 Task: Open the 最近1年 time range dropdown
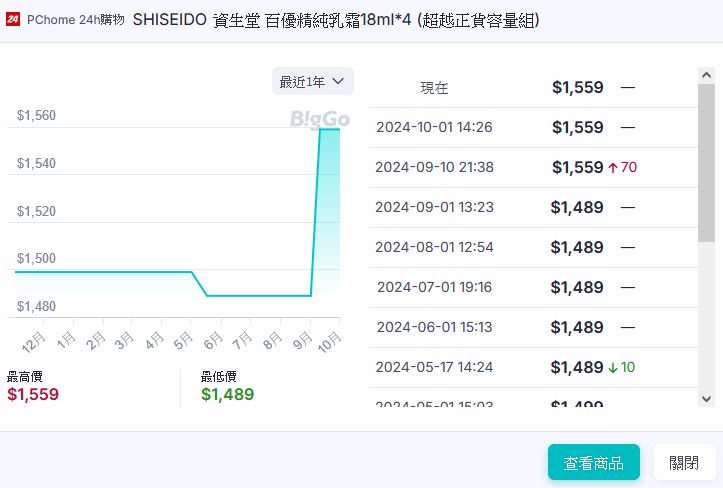(312, 81)
